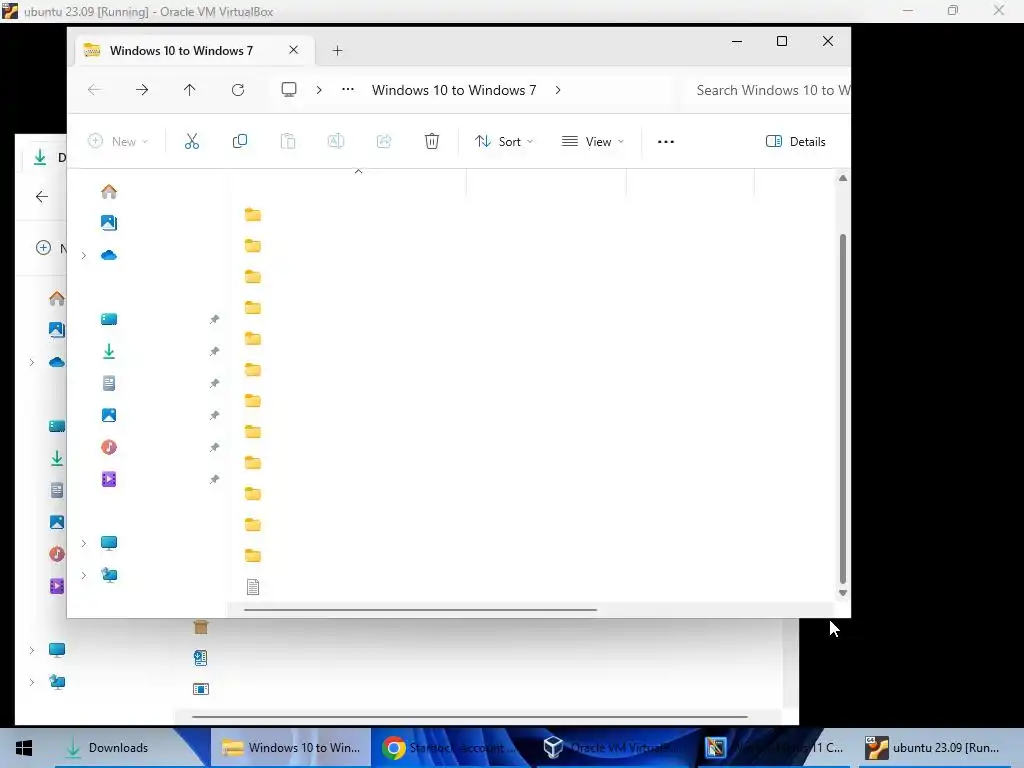Select This PC in front sidebar
Viewport: 1024px width, 768px height.
point(109,543)
